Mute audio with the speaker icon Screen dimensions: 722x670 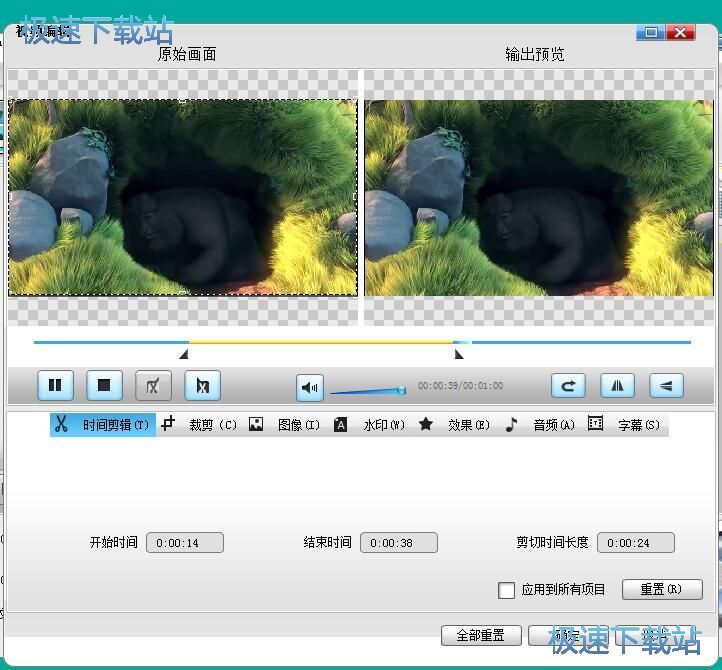pyautogui.click(x=309, y=388)
